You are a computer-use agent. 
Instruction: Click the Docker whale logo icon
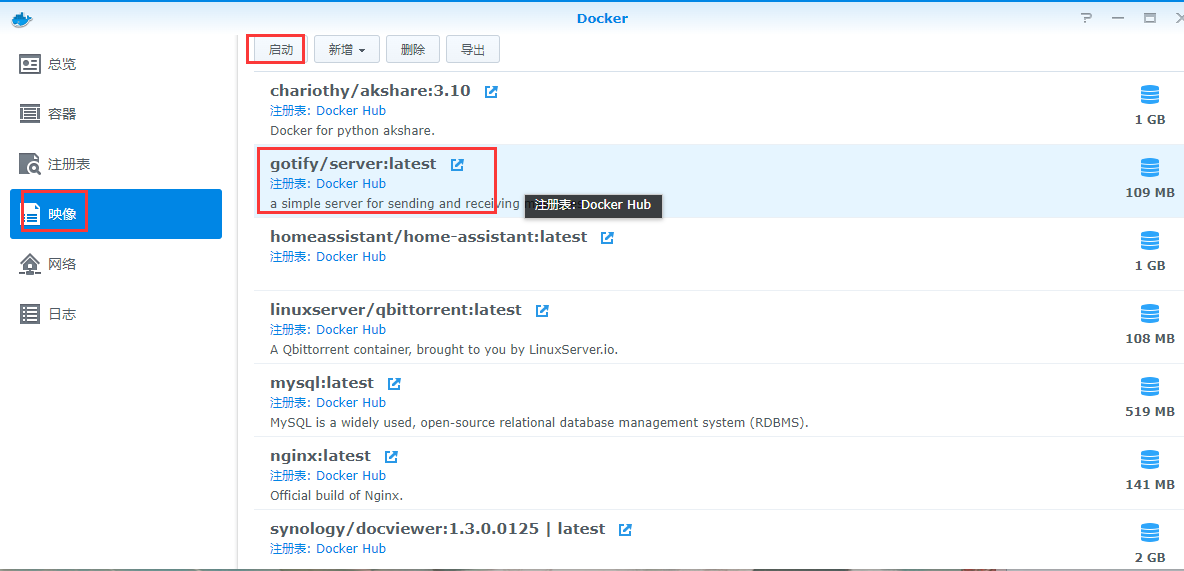[22, 18]
